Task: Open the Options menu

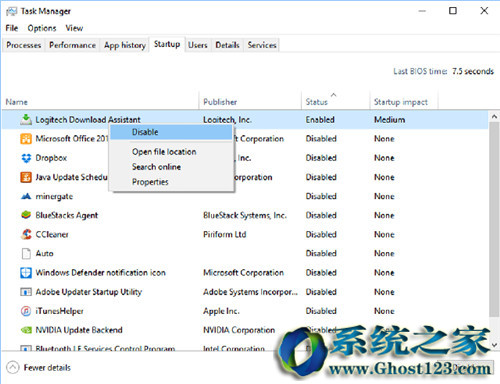Action: coord(42,28)
